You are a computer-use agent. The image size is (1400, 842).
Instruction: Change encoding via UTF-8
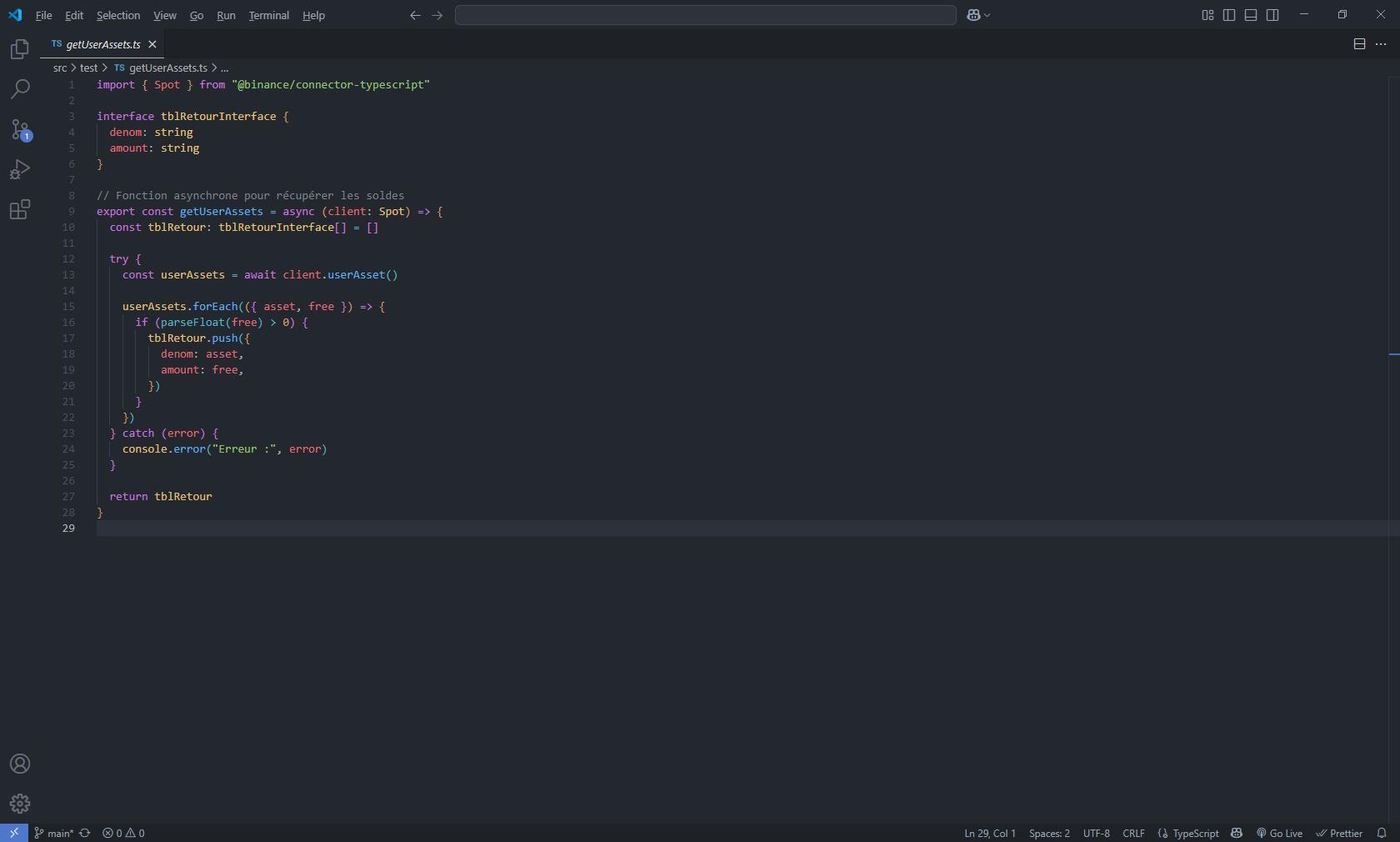(x=1096, y=833)
